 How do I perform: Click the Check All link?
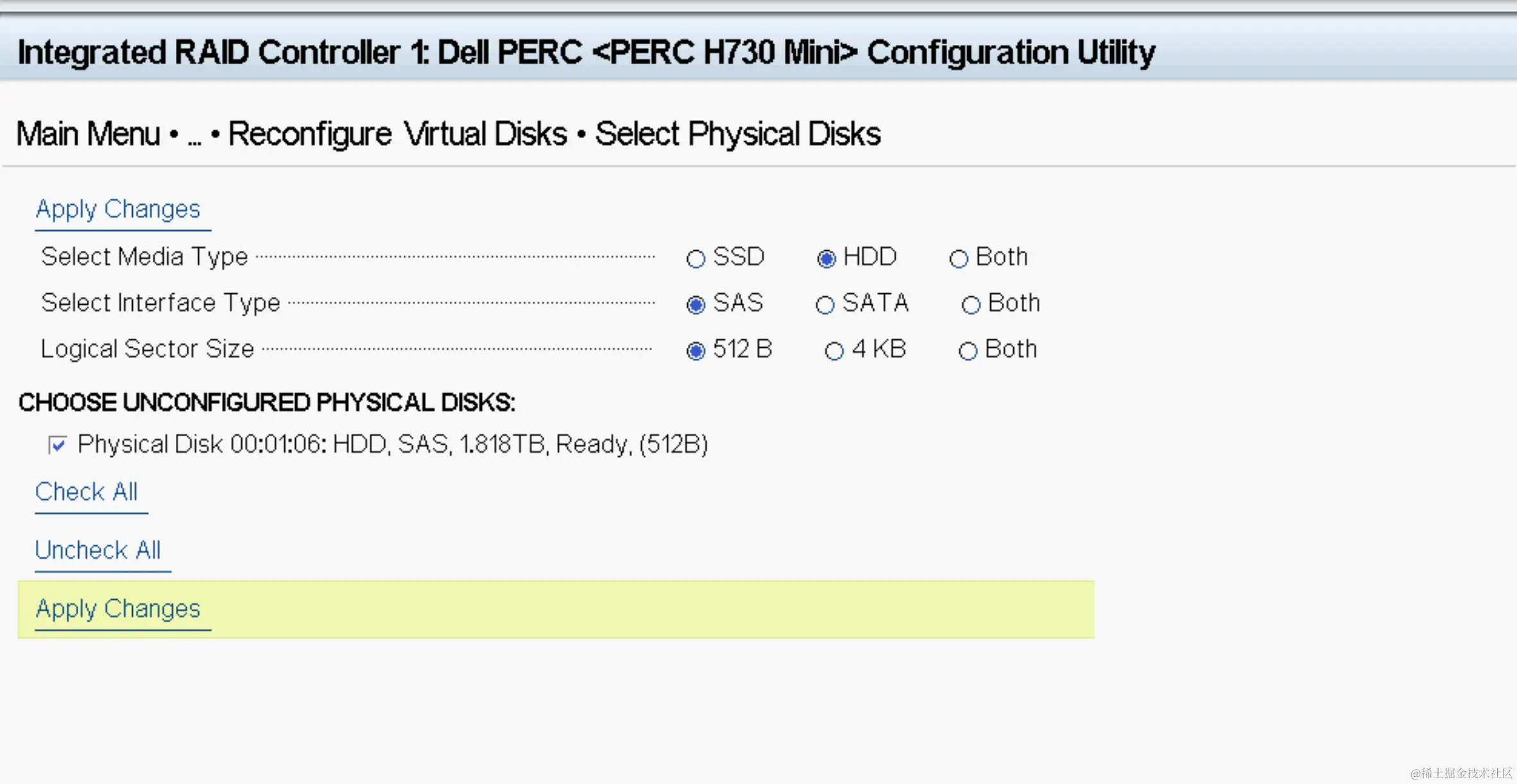(x=87, y=492)
